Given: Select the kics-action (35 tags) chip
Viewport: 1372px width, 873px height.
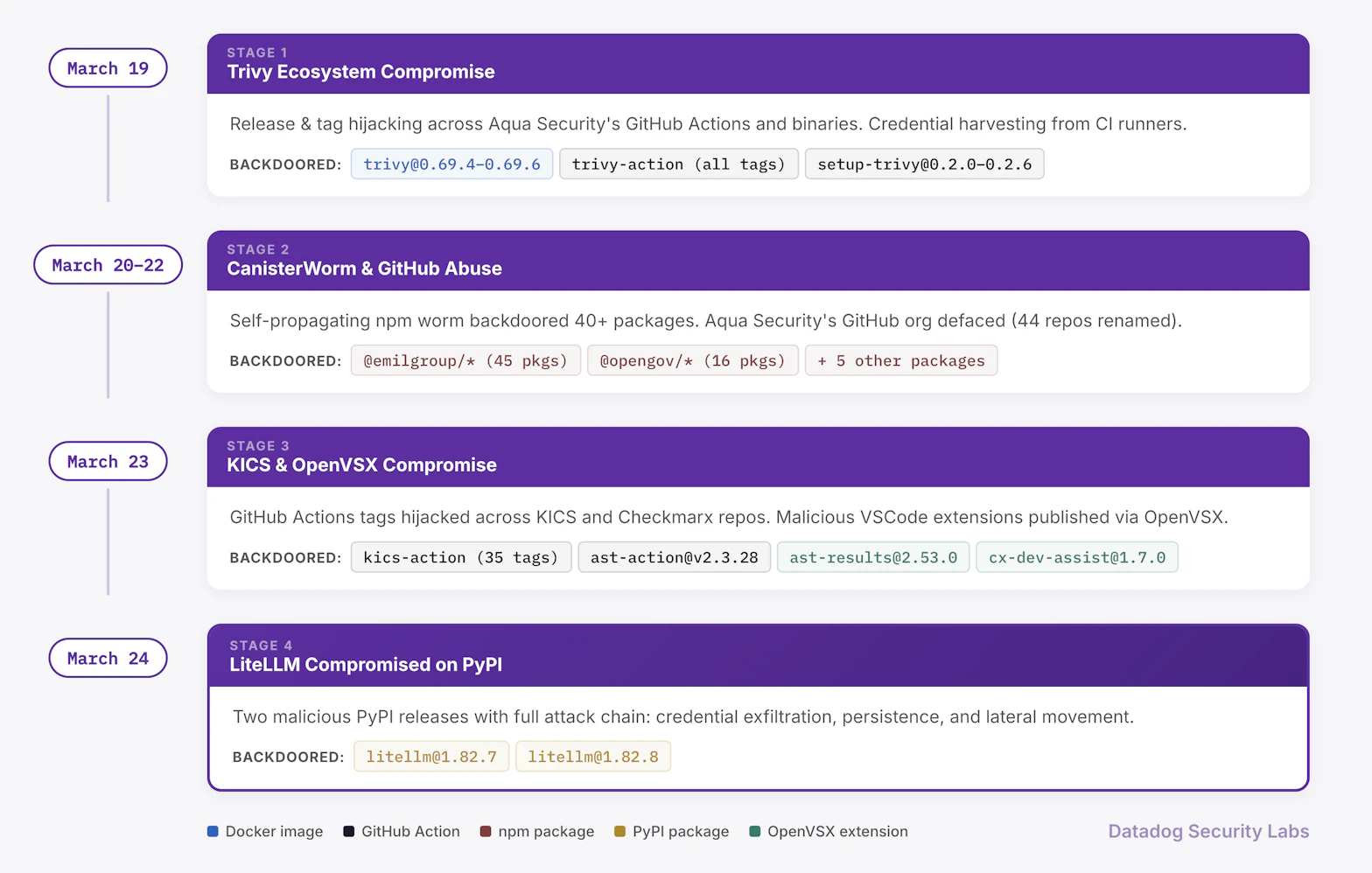Looking at the screenshot, I should (x=460, y=558).
